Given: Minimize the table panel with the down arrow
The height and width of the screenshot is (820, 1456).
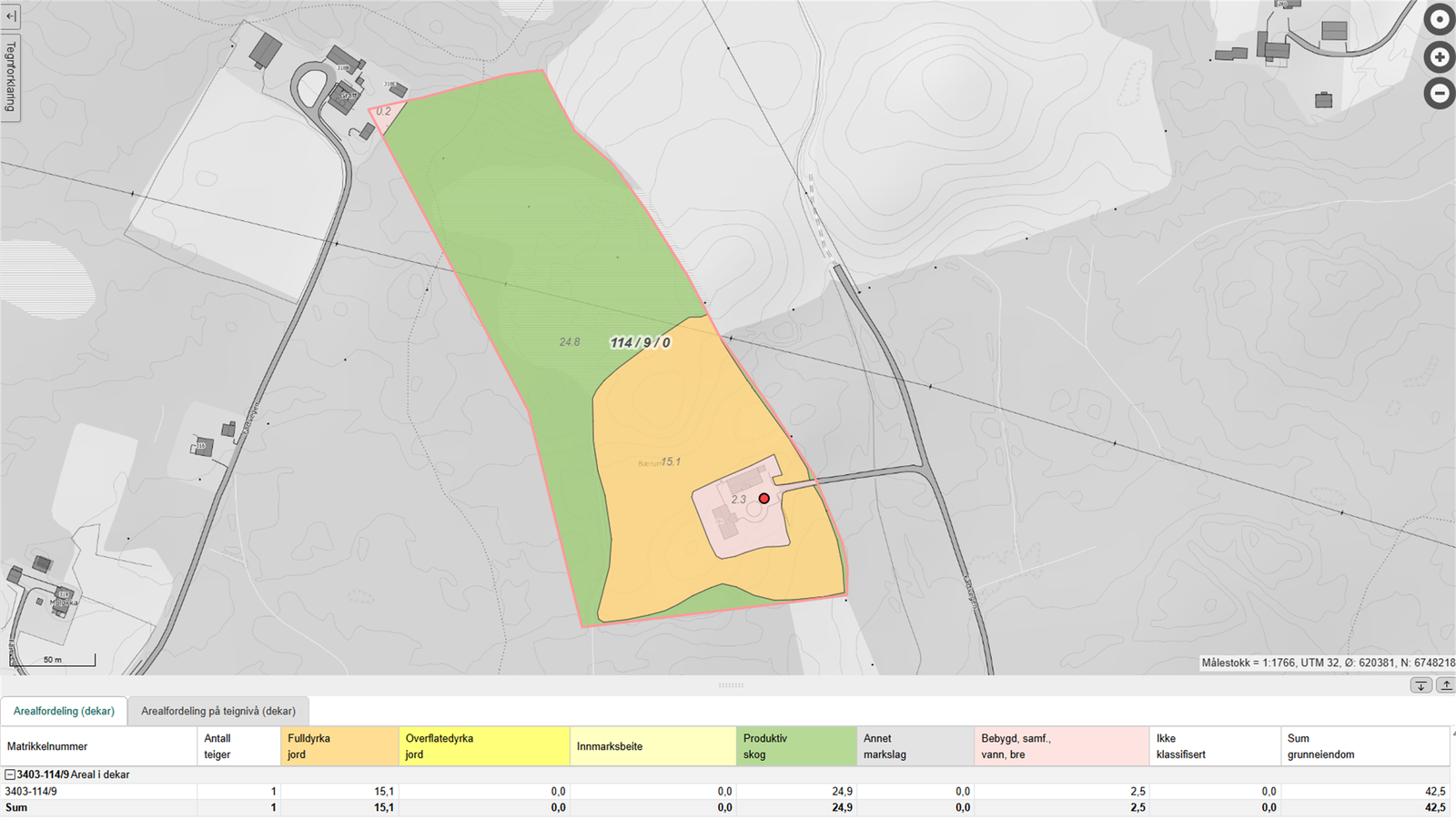Looking at the screenshot, I should click(x=1421, y=685).
